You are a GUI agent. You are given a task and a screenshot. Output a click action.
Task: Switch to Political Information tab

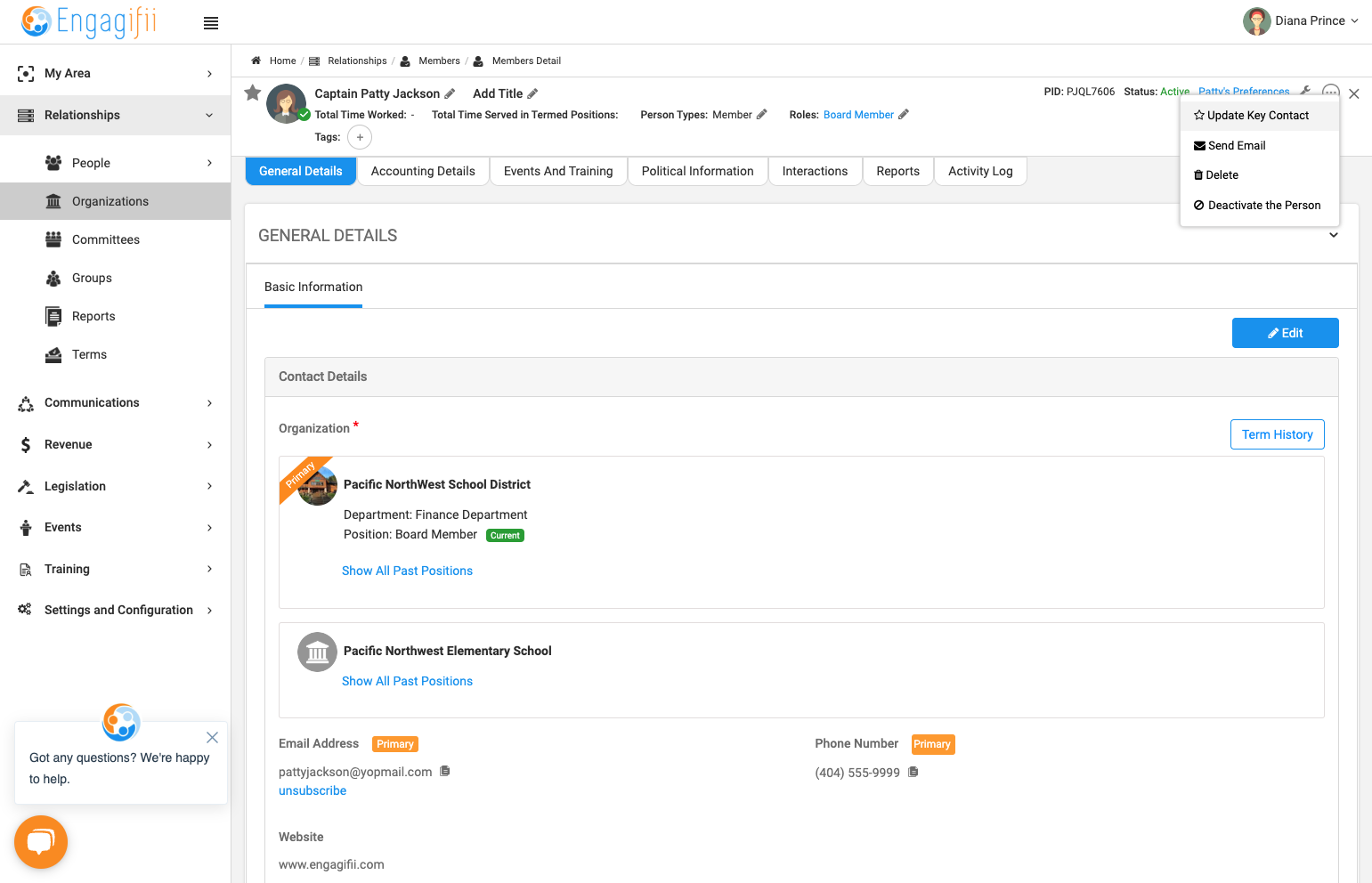pos(698,171)
